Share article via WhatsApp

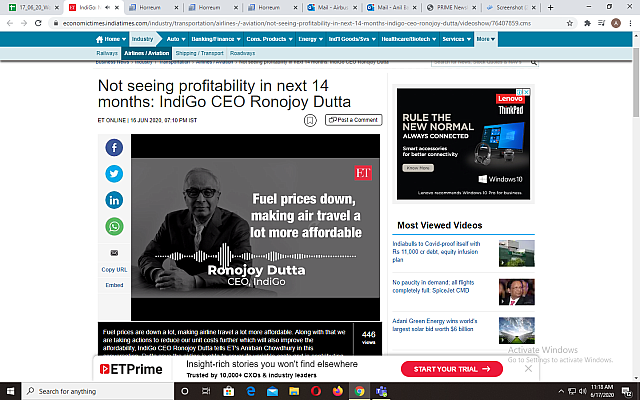(114, 227)
